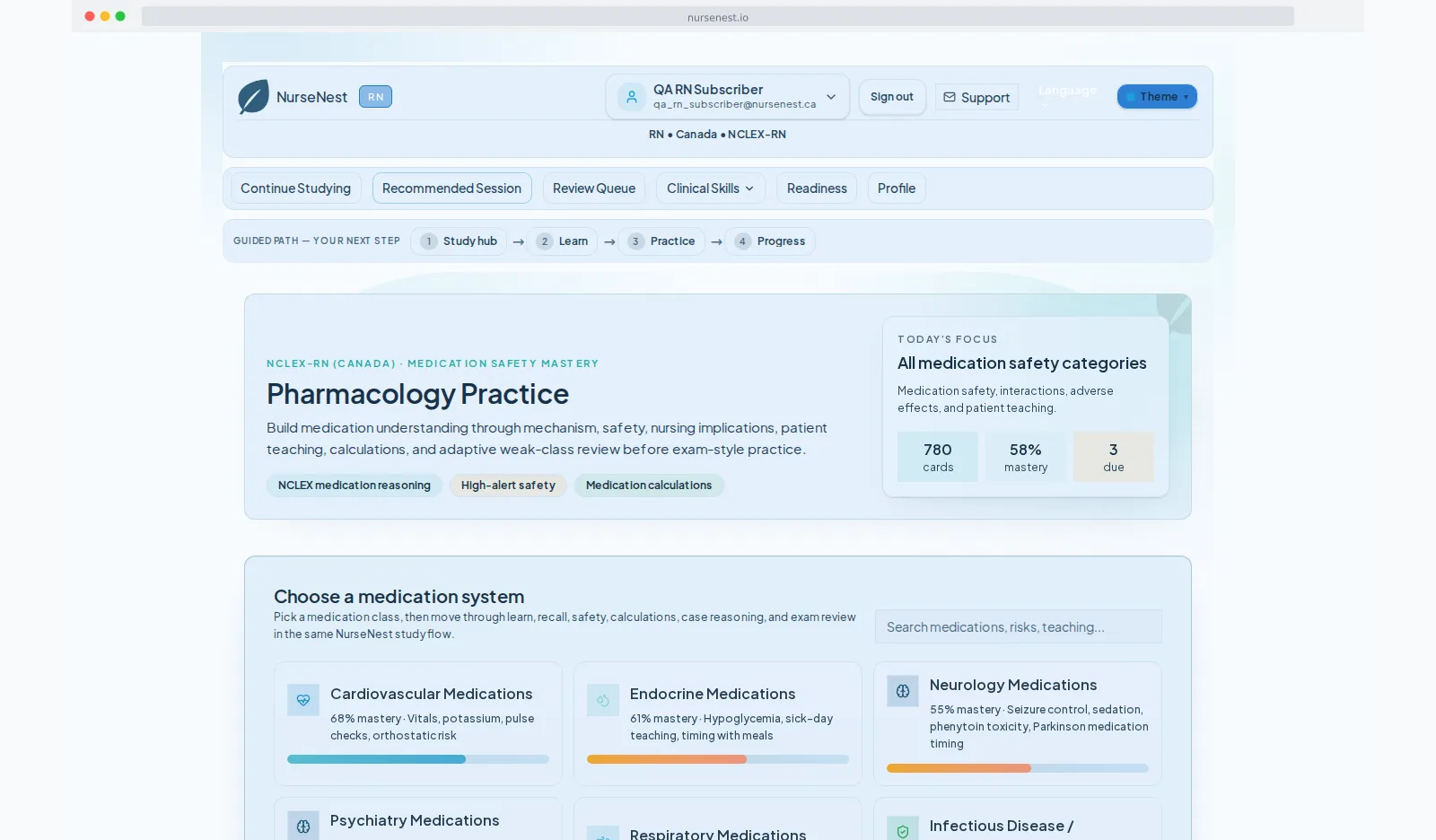Image resolution: width=1436 pixels, height=840 pixels.
Task: Click the Endocrine mastery progress bar
Action: (x=718, y=759)
